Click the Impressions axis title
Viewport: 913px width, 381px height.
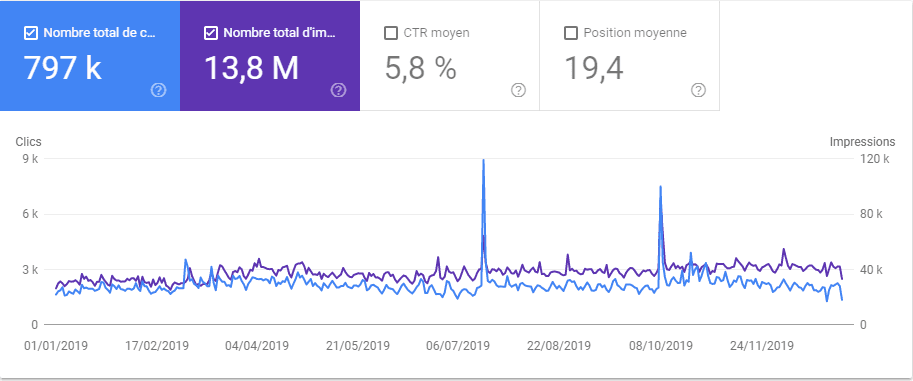pyautogui.click(x=862, y=142)
